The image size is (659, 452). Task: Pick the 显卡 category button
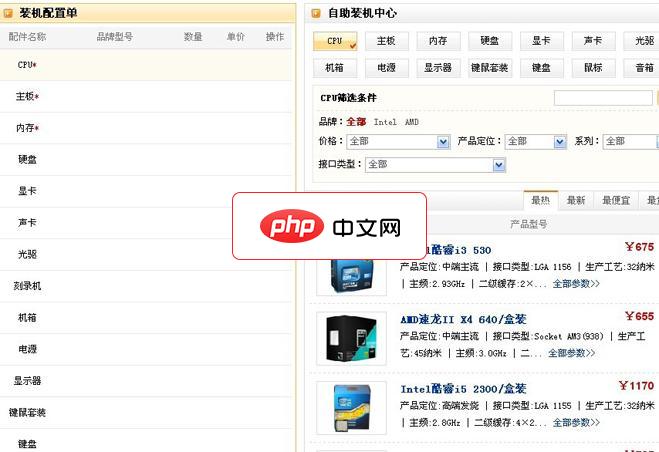tap(541, 41)
